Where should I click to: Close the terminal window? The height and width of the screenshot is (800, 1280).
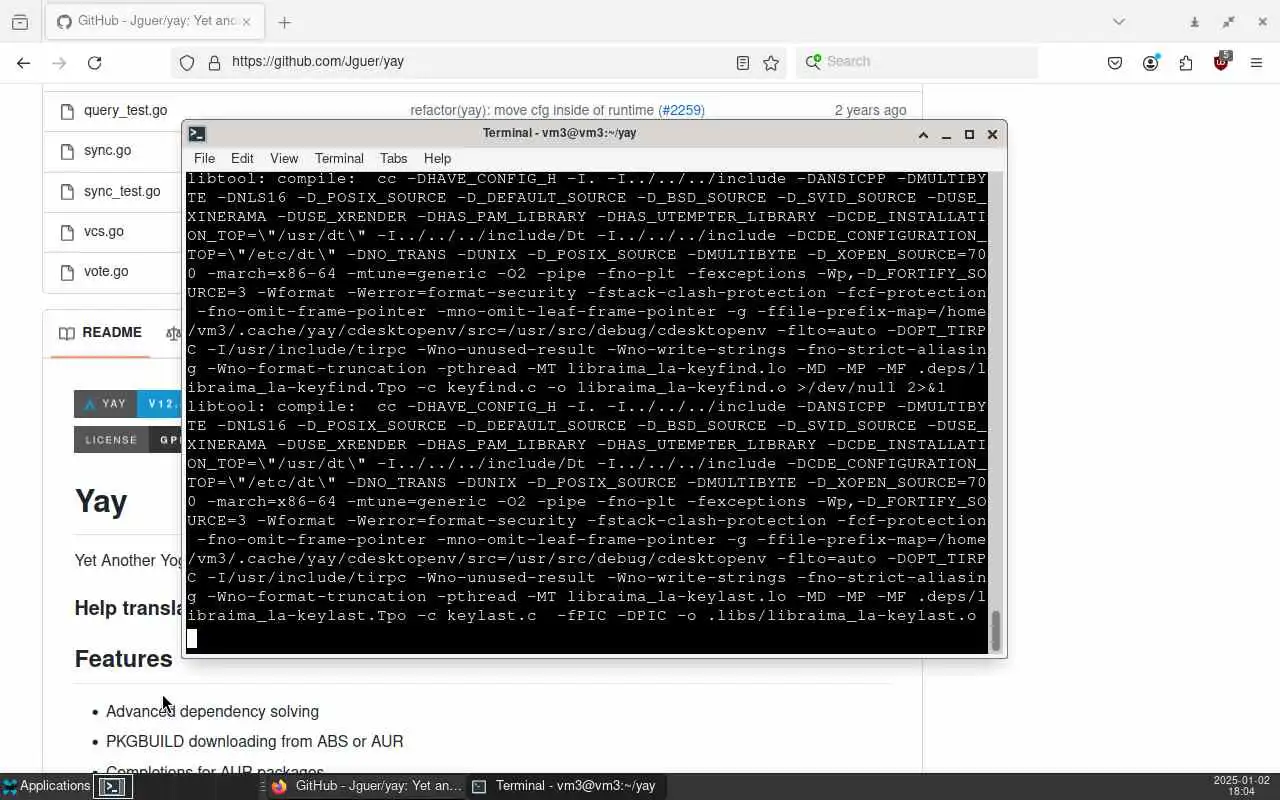pyautogui.click(x=992, y=134)
